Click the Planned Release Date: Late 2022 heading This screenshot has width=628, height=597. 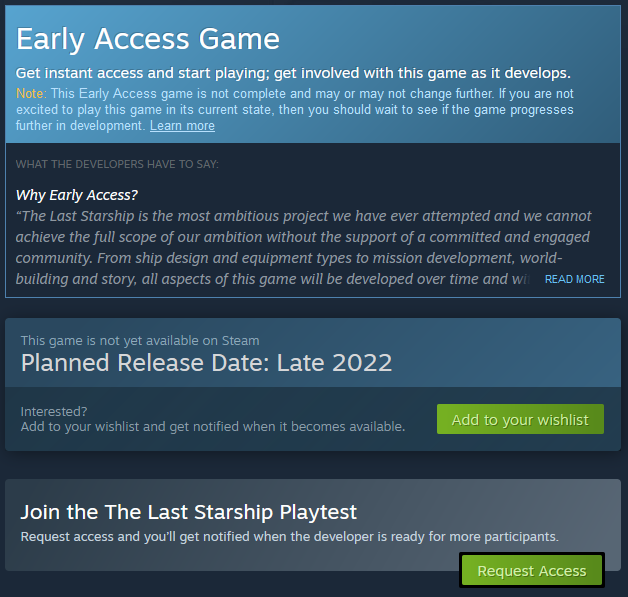tap(206, 362)
